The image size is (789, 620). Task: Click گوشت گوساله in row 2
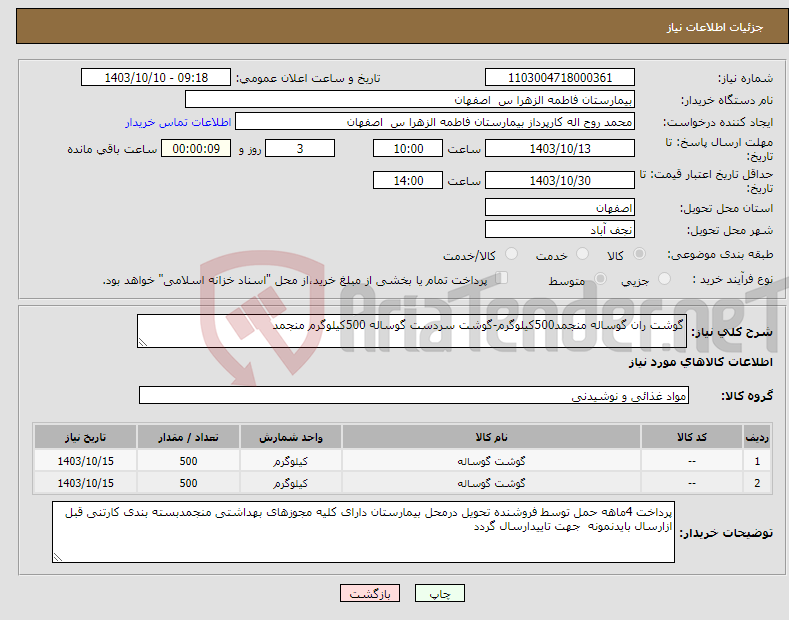tap(491, 483)
